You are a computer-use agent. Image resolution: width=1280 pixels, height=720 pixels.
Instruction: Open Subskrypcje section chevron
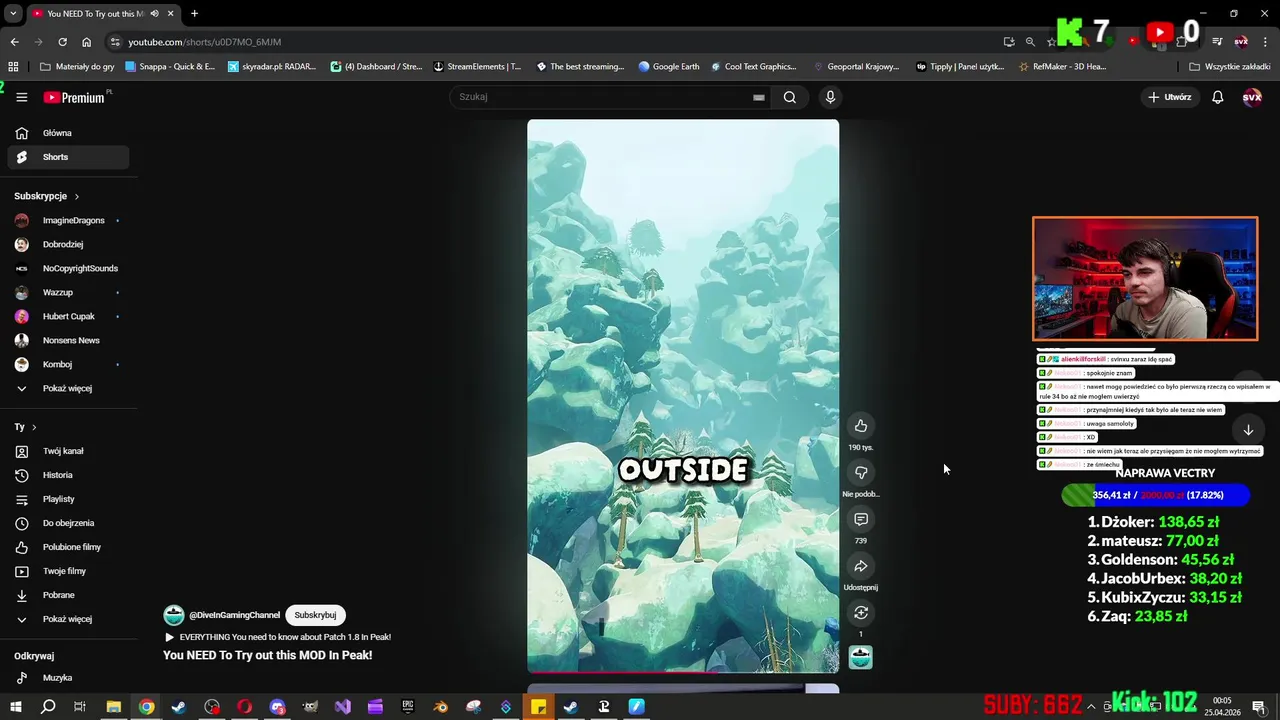(76, 196)
